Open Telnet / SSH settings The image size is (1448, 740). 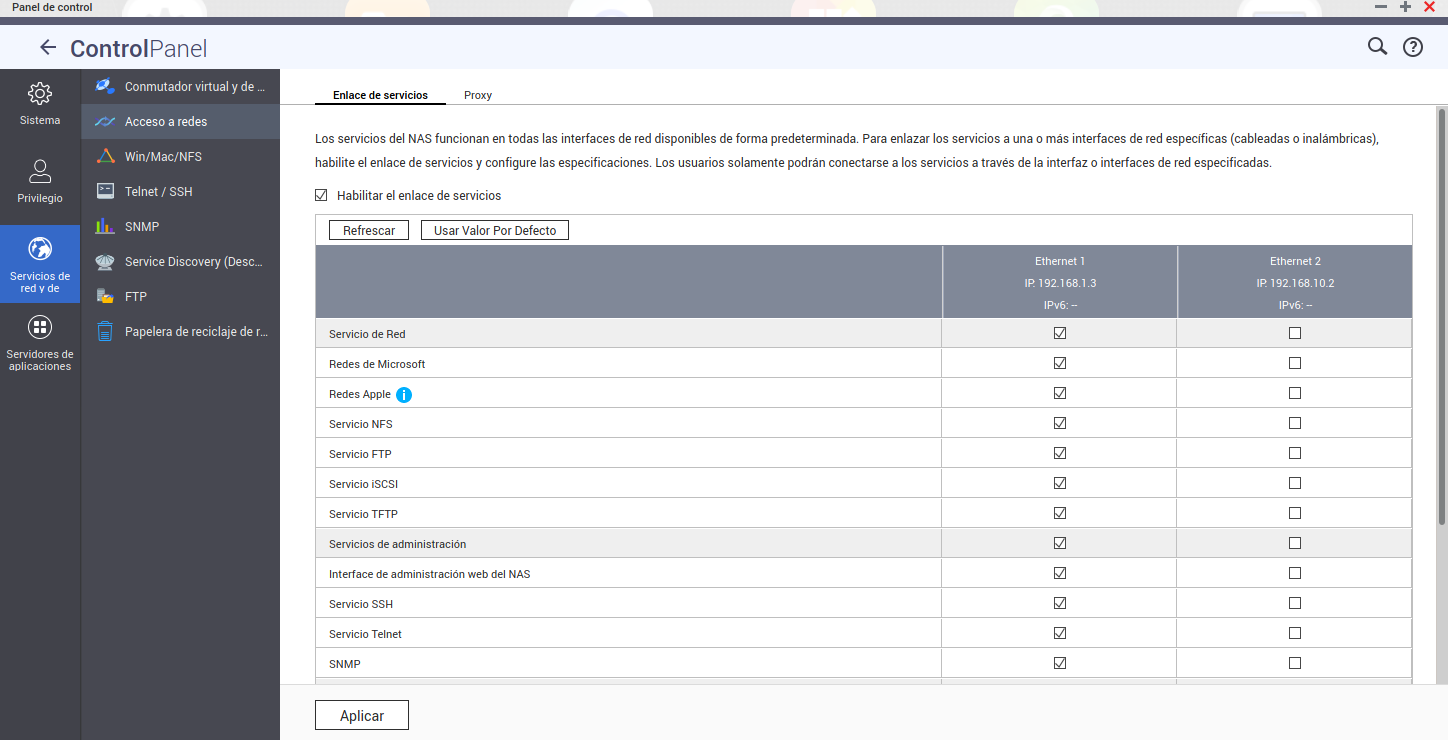[158, 191]
